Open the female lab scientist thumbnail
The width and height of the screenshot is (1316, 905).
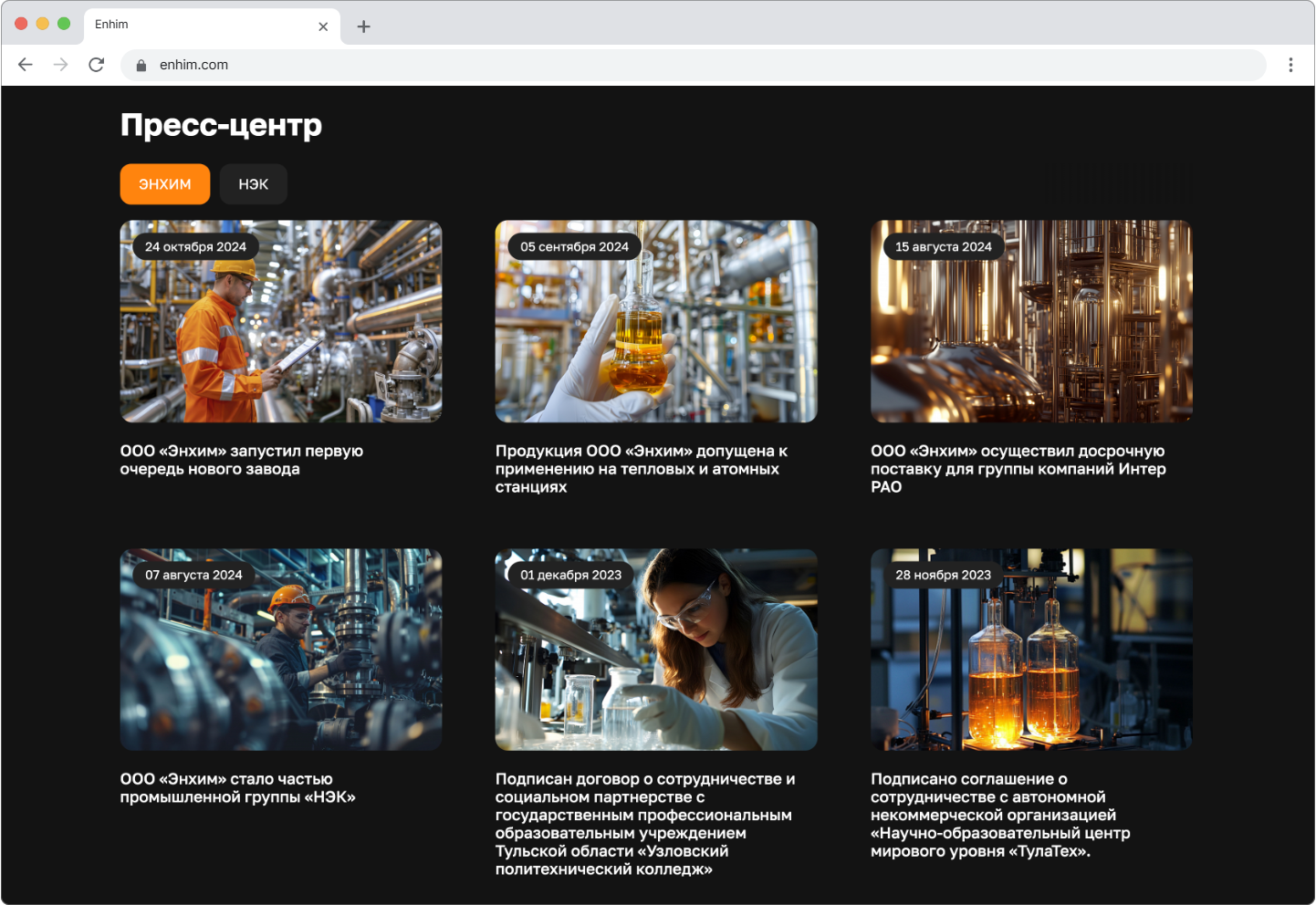pyautogui.click(x=656, y=650)
